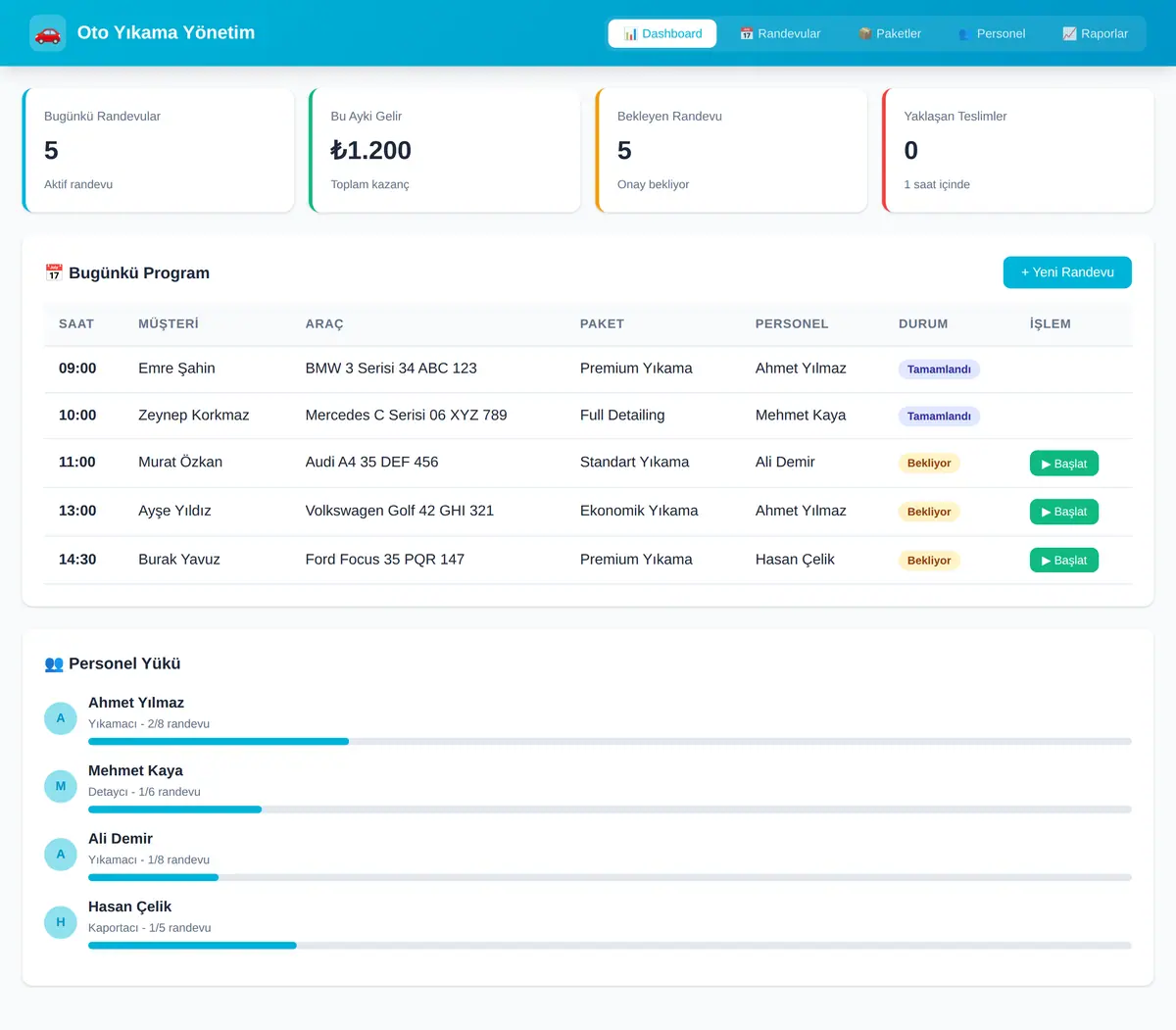Click people icon beside Personel Yükü
This screenshot has height=1030, width=1176.
coord(54,663)
